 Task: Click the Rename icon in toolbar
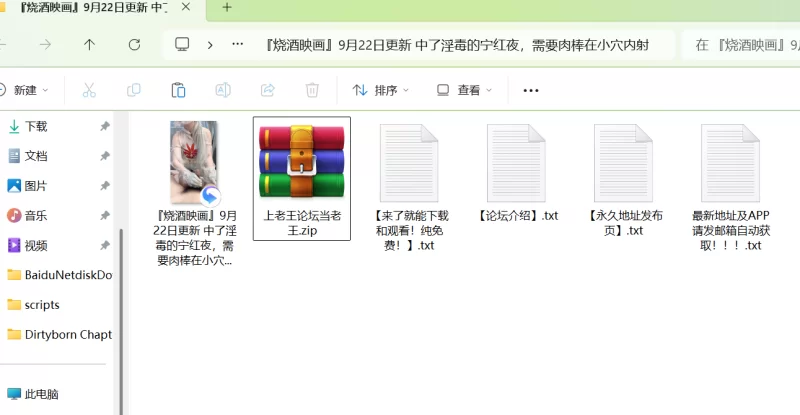click(223, 90)
